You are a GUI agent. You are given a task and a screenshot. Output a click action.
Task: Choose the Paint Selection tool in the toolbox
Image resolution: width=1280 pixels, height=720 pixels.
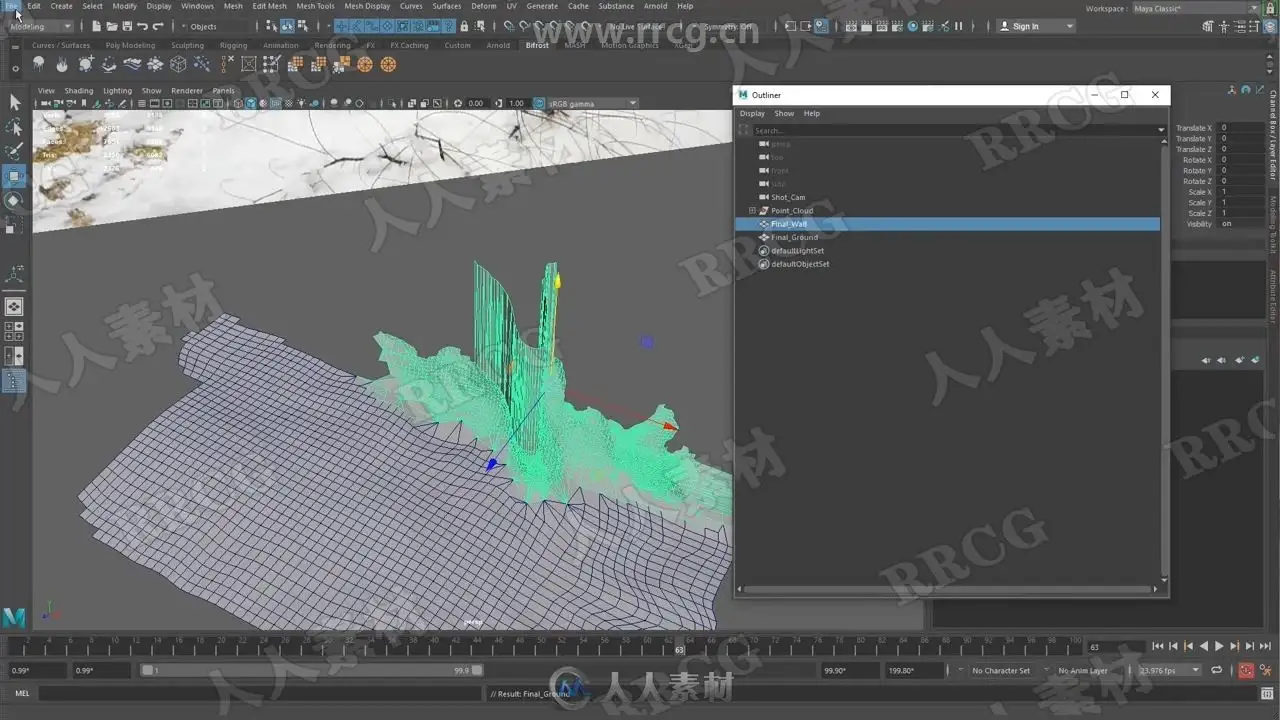coord(14,151)
